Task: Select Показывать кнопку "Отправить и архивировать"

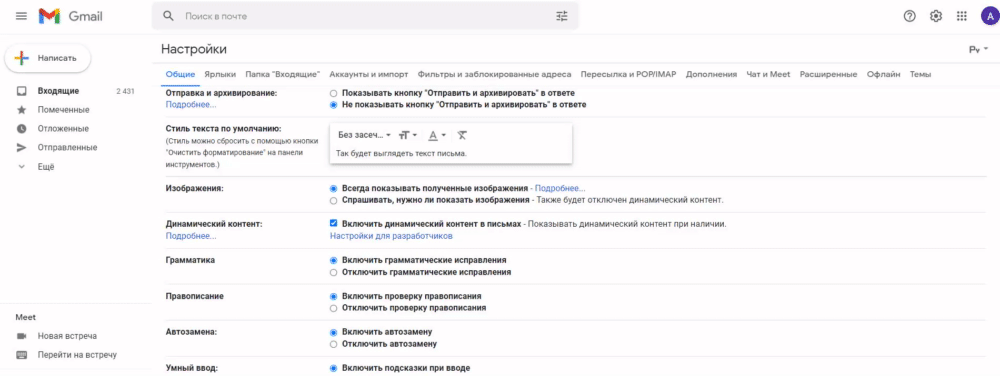Action: [x=334, y=93]
